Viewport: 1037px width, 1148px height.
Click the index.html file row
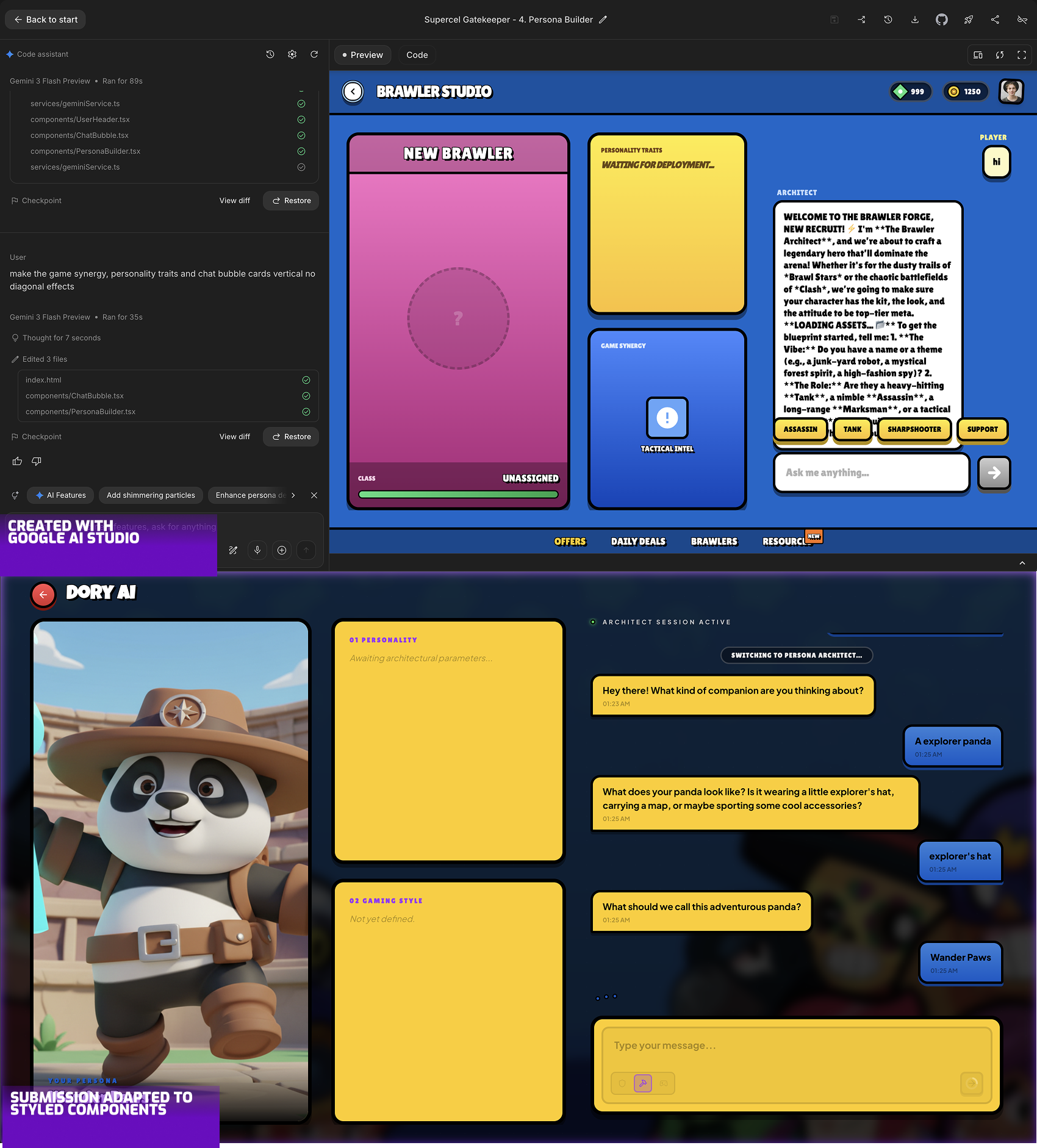[x=168, y=380]
